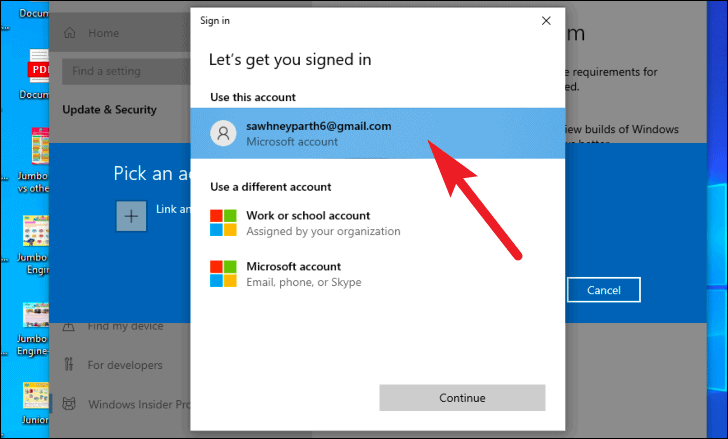
Task: Click the Continue button in Sign in dialog
Action: (x=462, y=398)
